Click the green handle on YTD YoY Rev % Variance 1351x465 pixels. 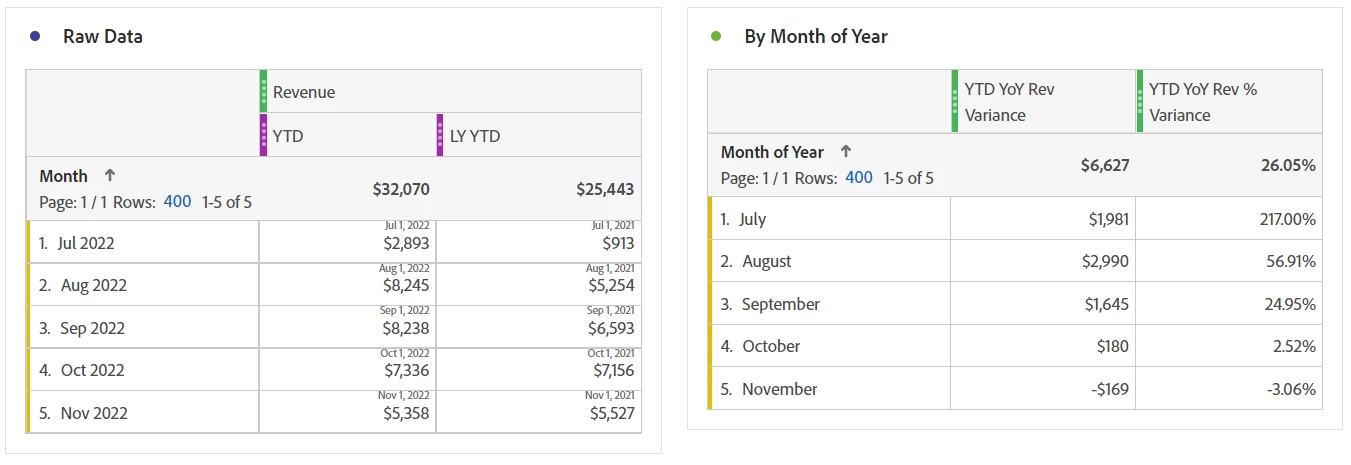[1139, 101]
